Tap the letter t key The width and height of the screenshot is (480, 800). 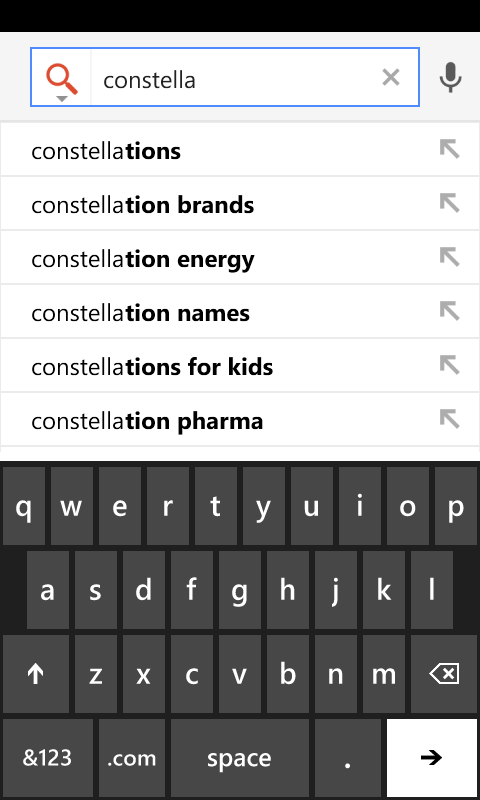coord(215,506)
